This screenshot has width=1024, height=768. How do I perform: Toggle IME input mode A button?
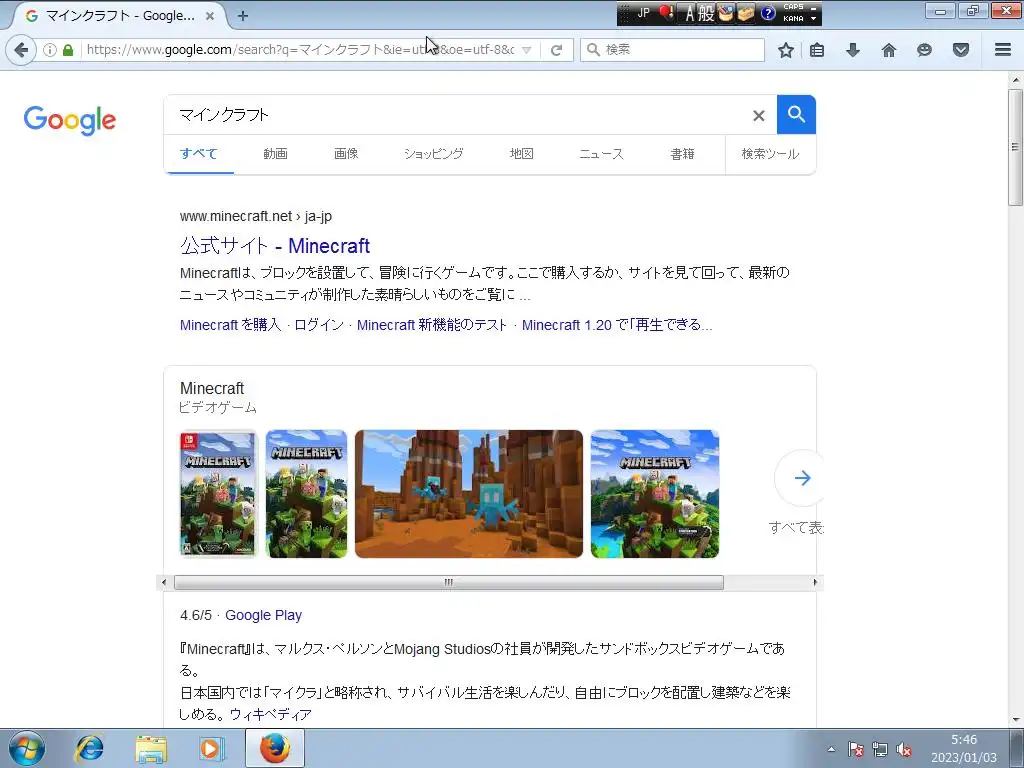690,13
